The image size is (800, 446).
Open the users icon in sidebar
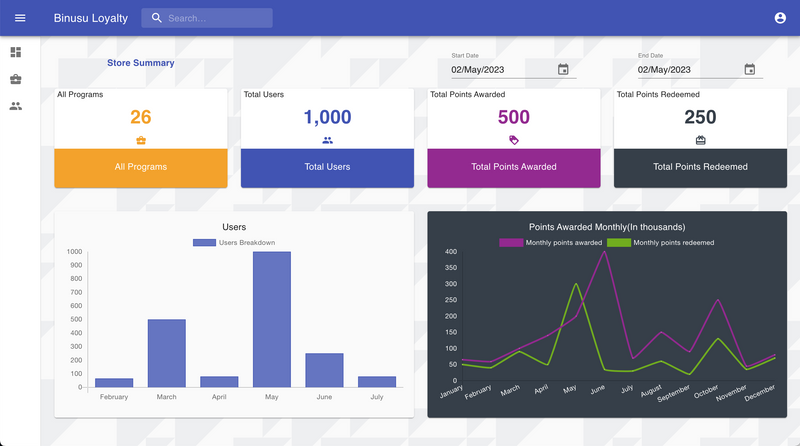15,106
